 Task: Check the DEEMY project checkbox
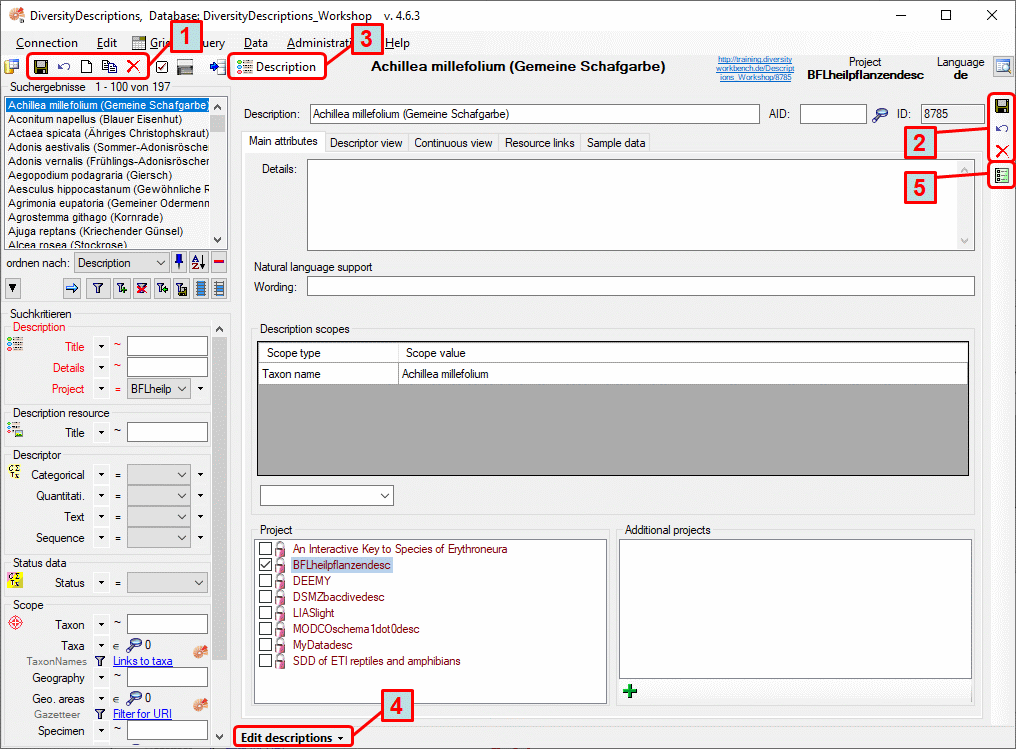coord(265,581)
